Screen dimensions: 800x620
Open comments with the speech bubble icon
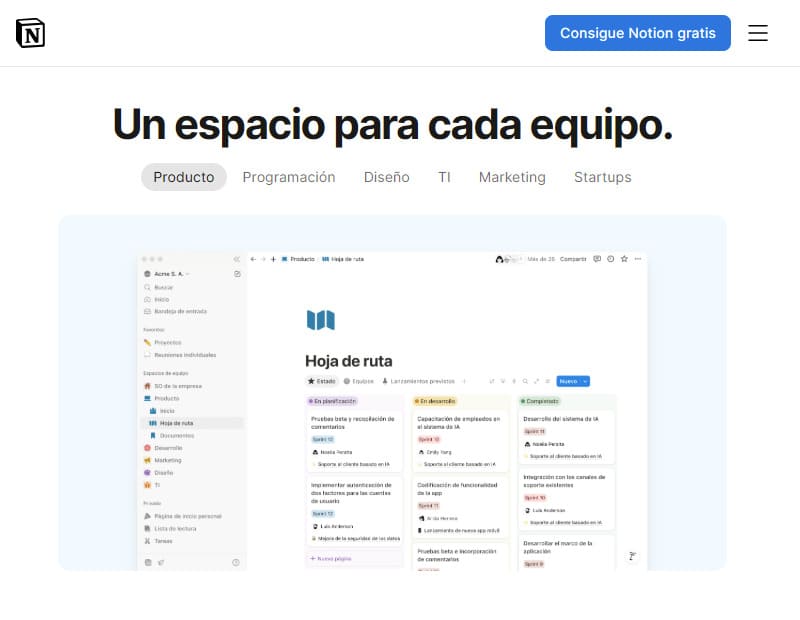596,258
